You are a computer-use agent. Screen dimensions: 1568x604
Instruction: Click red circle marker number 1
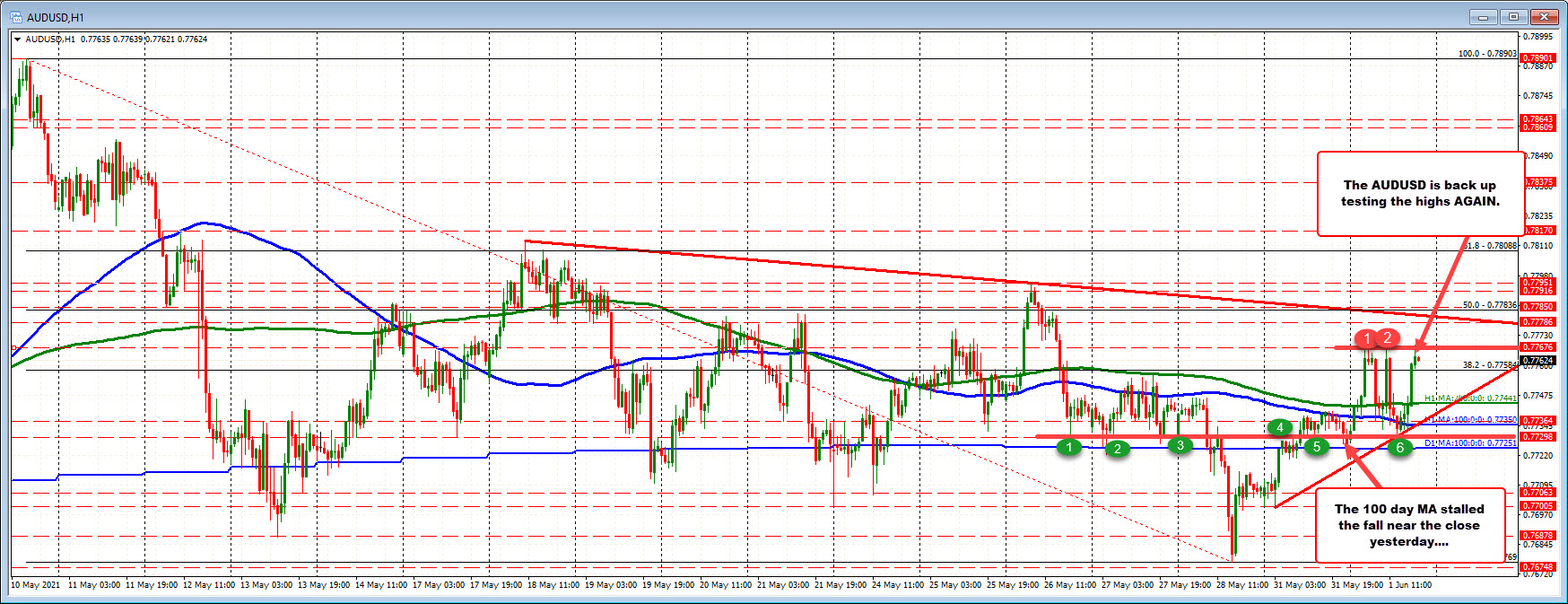pyautogui.click(x=1366, y=338)
